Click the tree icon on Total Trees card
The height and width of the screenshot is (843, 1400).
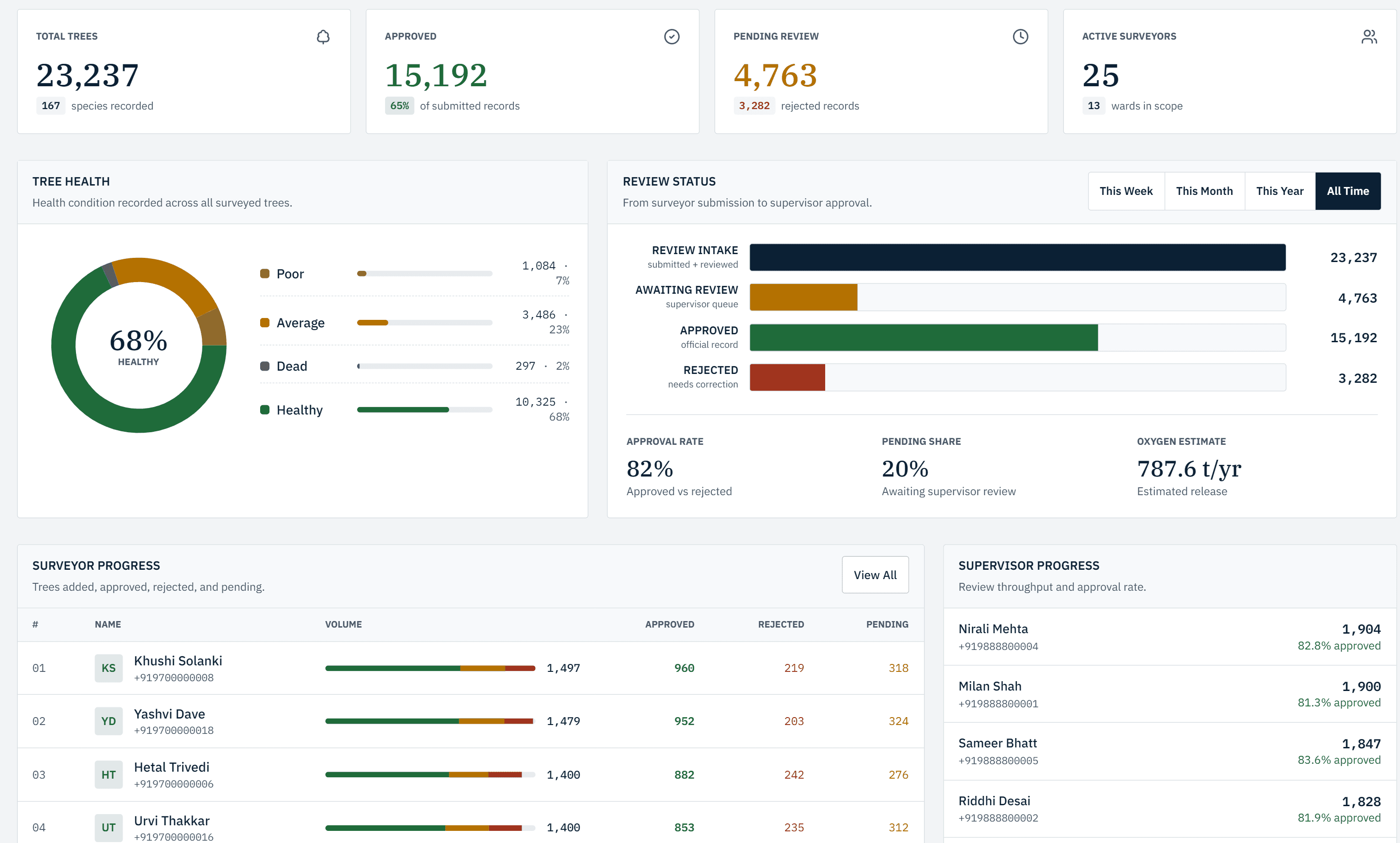323,37
